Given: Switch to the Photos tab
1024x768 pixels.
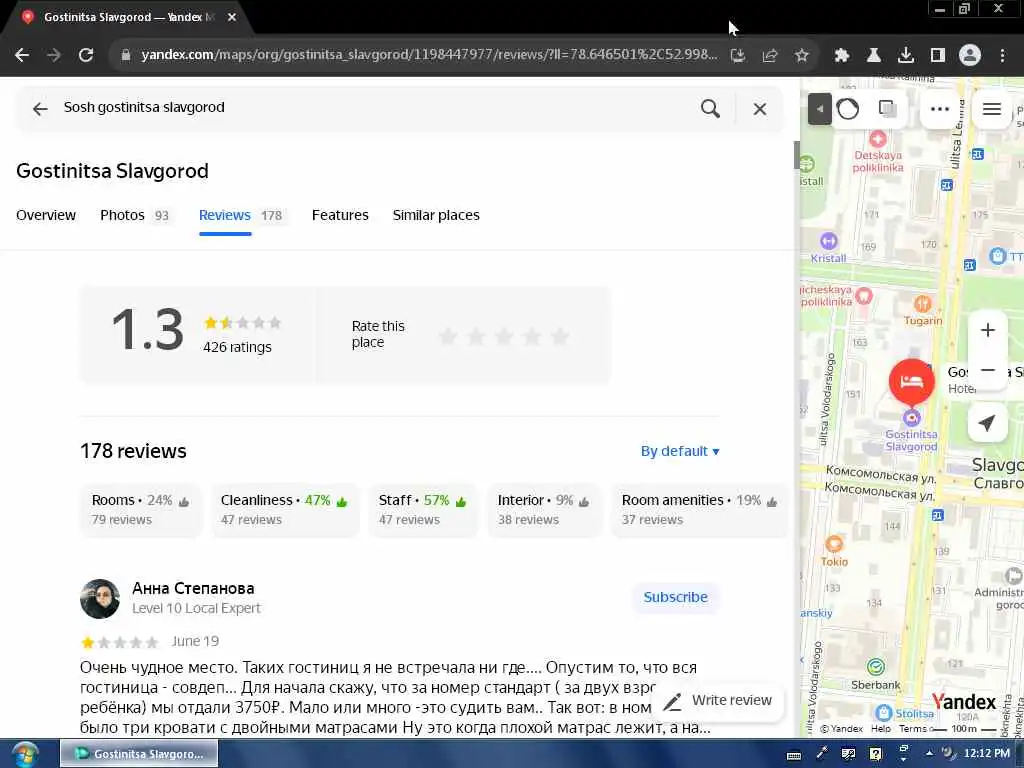Looking at the screenshot, I should [135, 216].
